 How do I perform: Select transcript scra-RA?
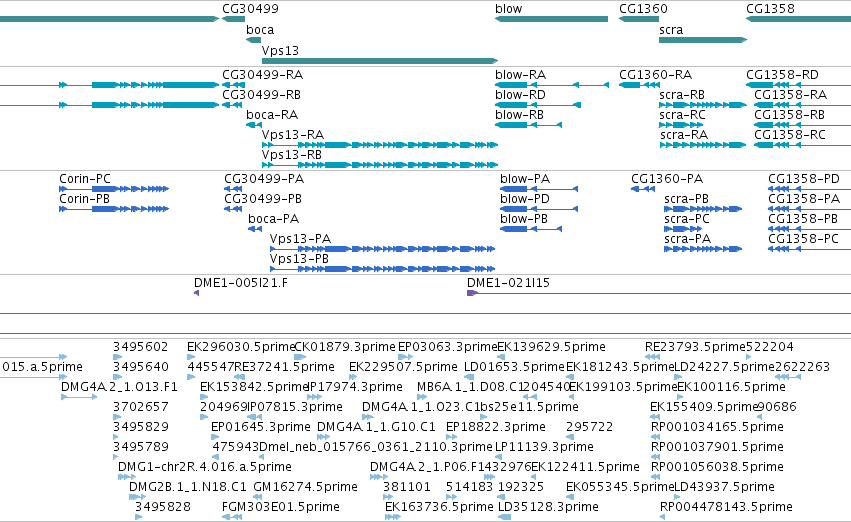pos(703,145)
